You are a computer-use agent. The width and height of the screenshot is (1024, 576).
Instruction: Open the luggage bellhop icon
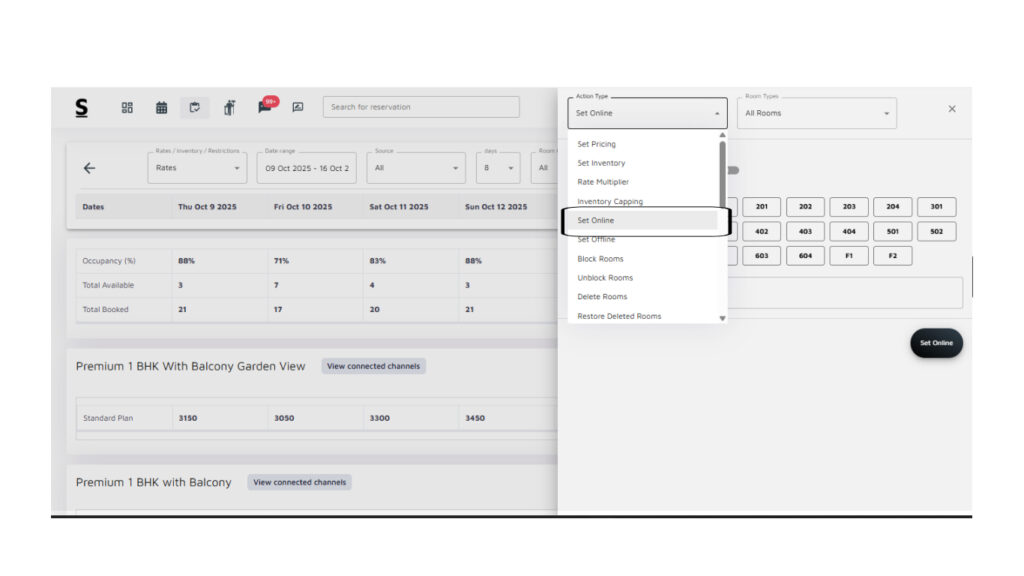(229, 107)
